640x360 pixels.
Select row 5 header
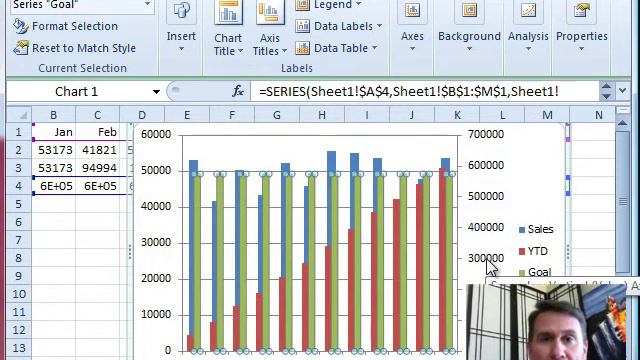click(x=19, y=204)
